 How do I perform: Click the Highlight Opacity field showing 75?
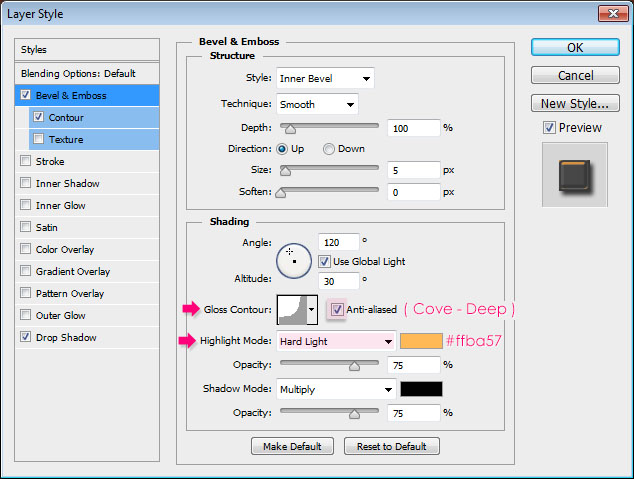coord(414,365)
